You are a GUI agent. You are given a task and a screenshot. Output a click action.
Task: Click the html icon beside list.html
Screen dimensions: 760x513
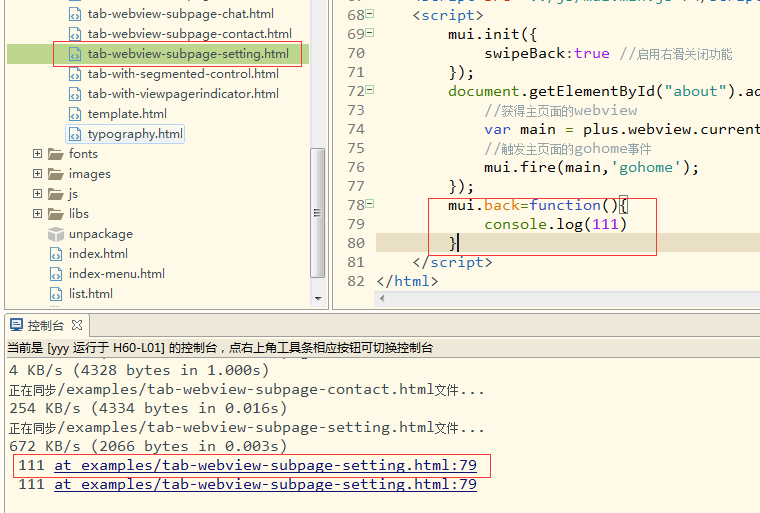[x=56, y=294]
